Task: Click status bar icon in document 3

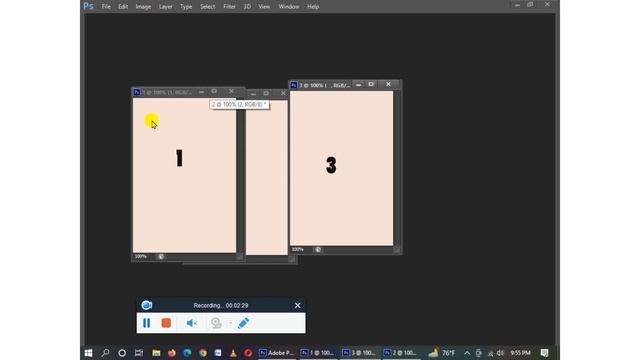Action: [318, 249]
